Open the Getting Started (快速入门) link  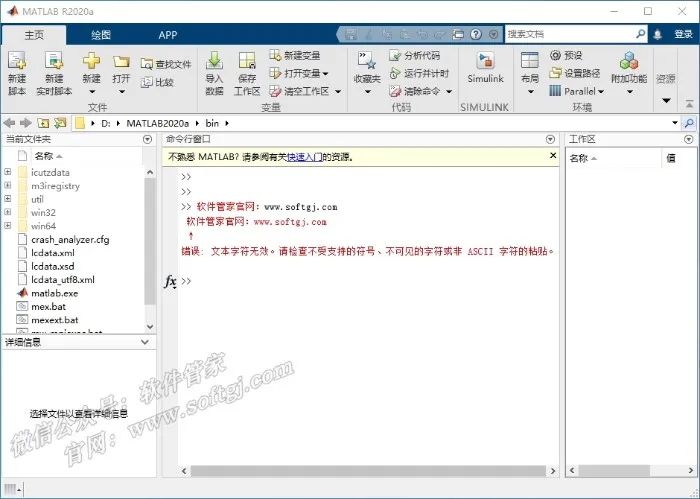click(x=304, y=157)
